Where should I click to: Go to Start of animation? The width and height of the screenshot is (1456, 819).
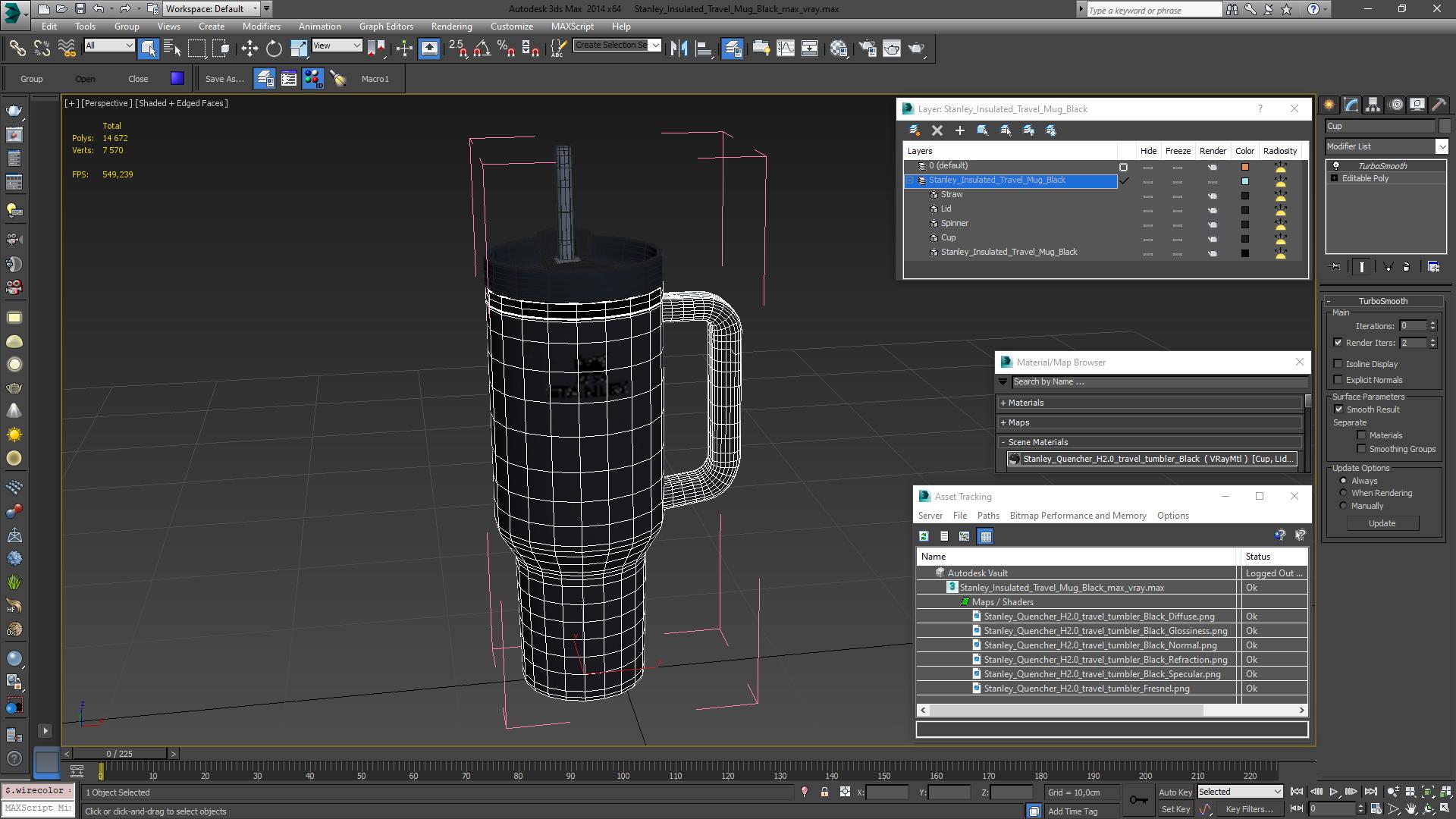1298,792
